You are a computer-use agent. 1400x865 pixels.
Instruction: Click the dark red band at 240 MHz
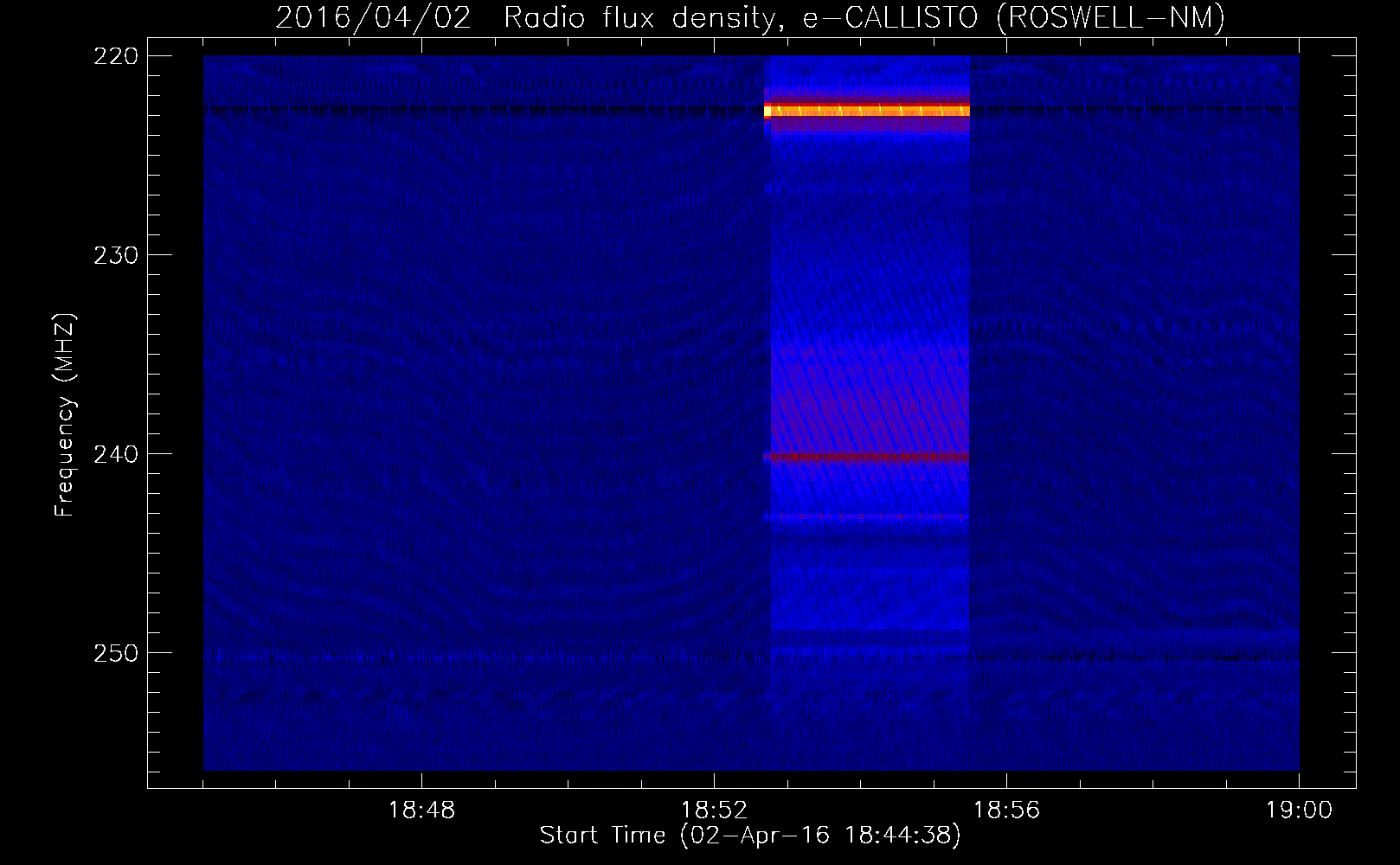[866, 457]
